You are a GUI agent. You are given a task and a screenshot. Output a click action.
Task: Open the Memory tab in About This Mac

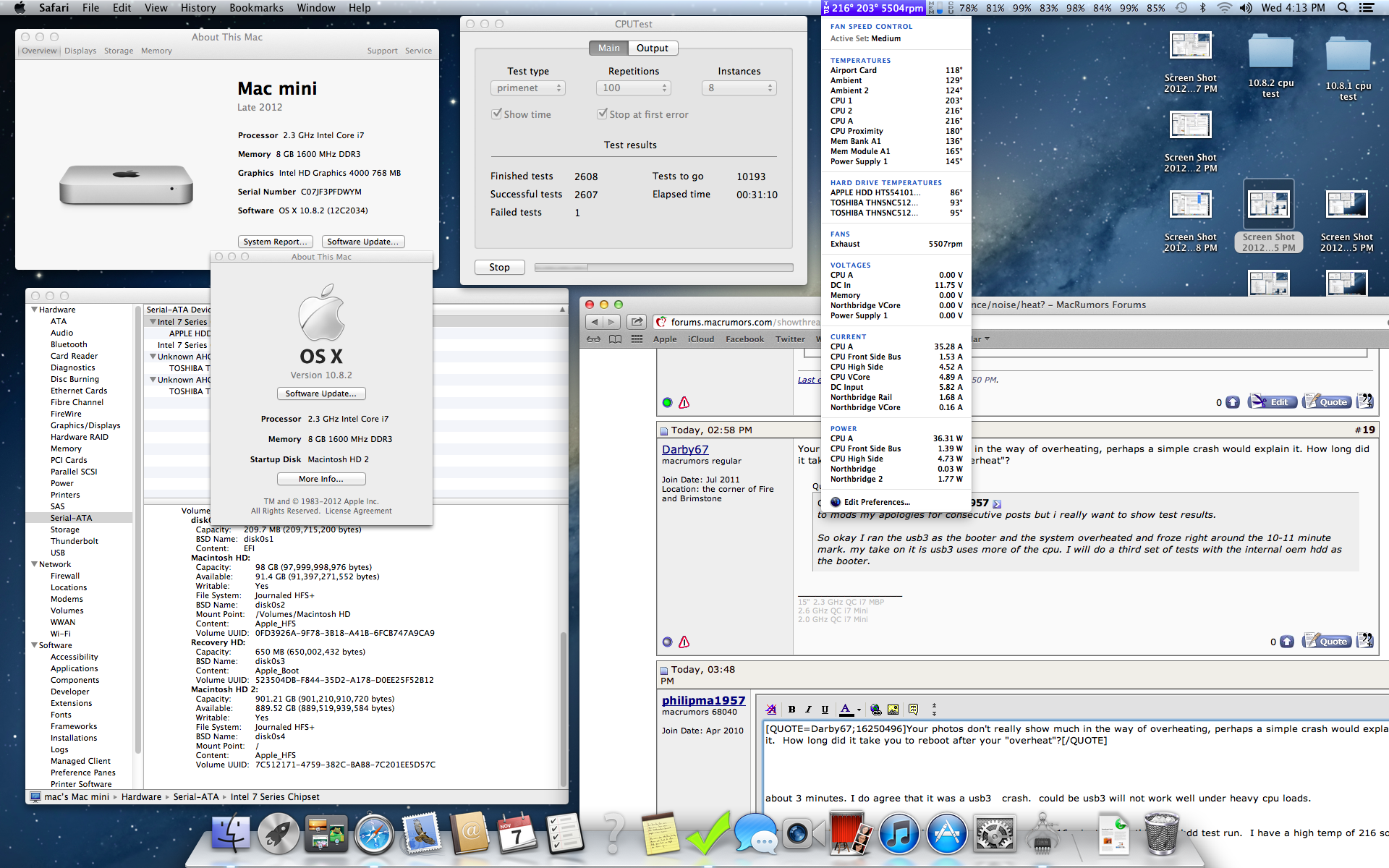pos(156,51)
